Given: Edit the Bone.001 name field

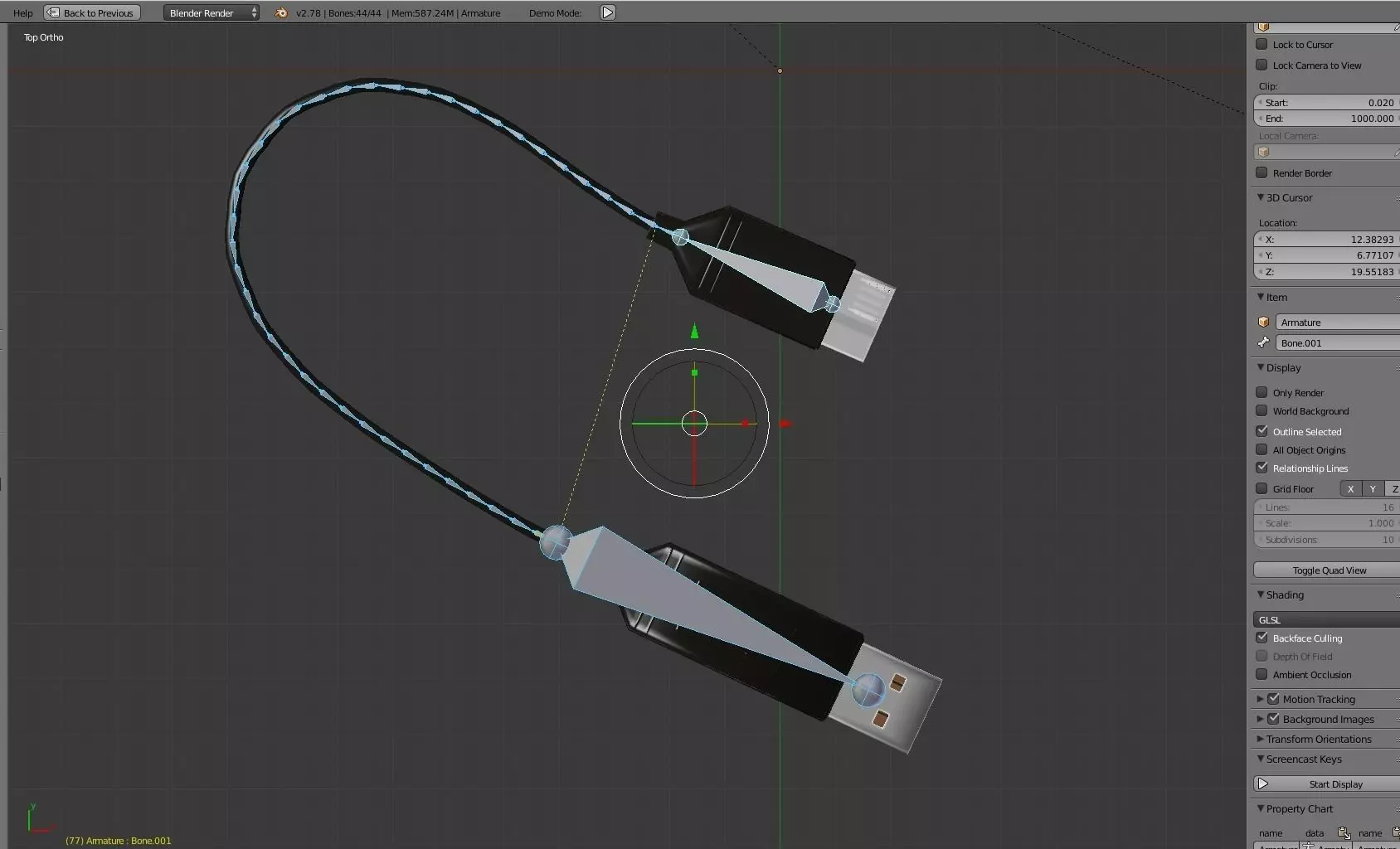Looking at the screenshot, I should [x=1337, y=342].
